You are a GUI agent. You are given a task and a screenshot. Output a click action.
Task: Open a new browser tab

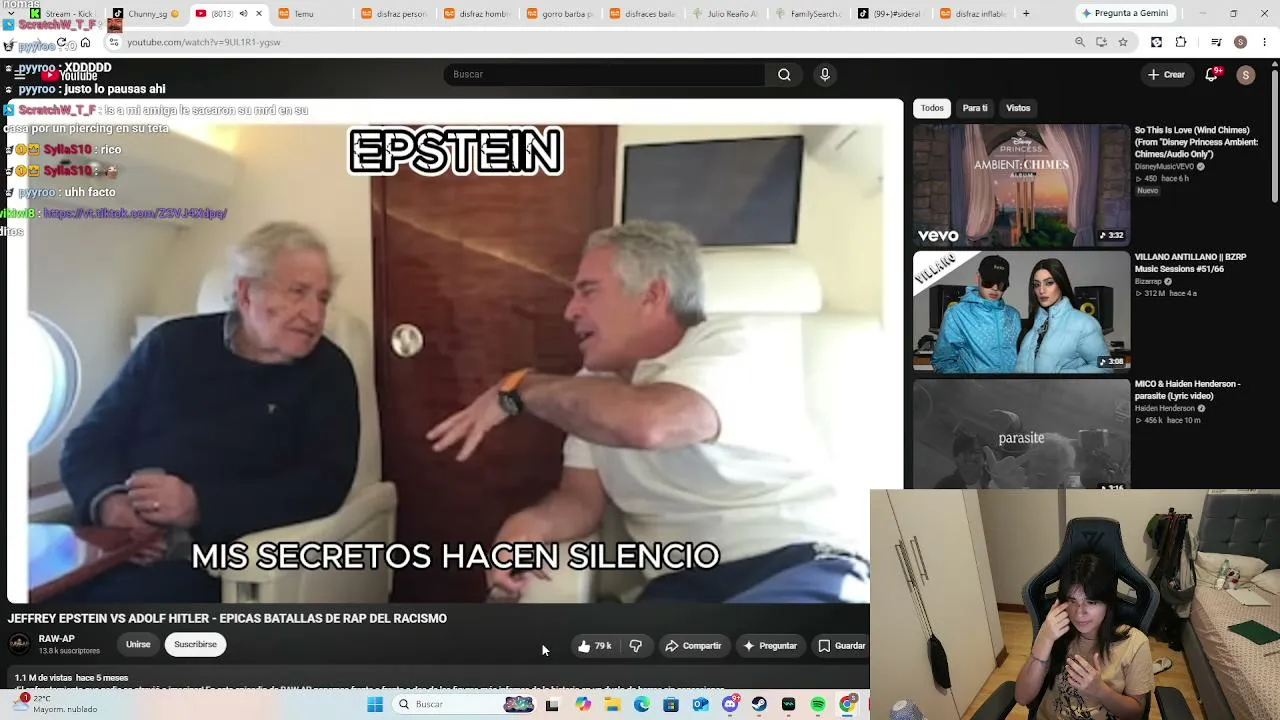point(1026,14)
